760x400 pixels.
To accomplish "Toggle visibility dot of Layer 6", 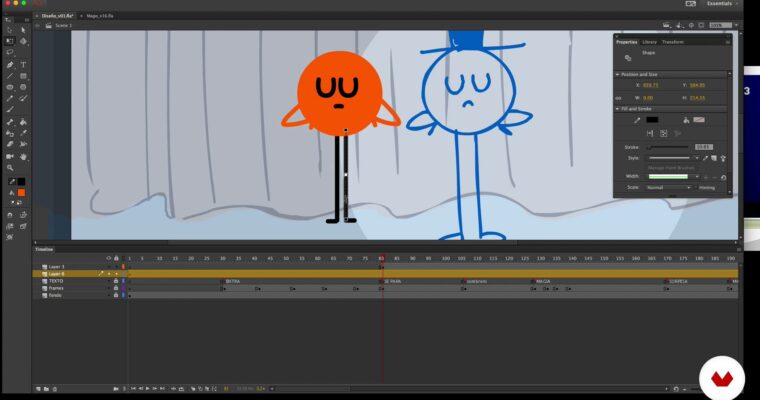I will coord(109,274).
